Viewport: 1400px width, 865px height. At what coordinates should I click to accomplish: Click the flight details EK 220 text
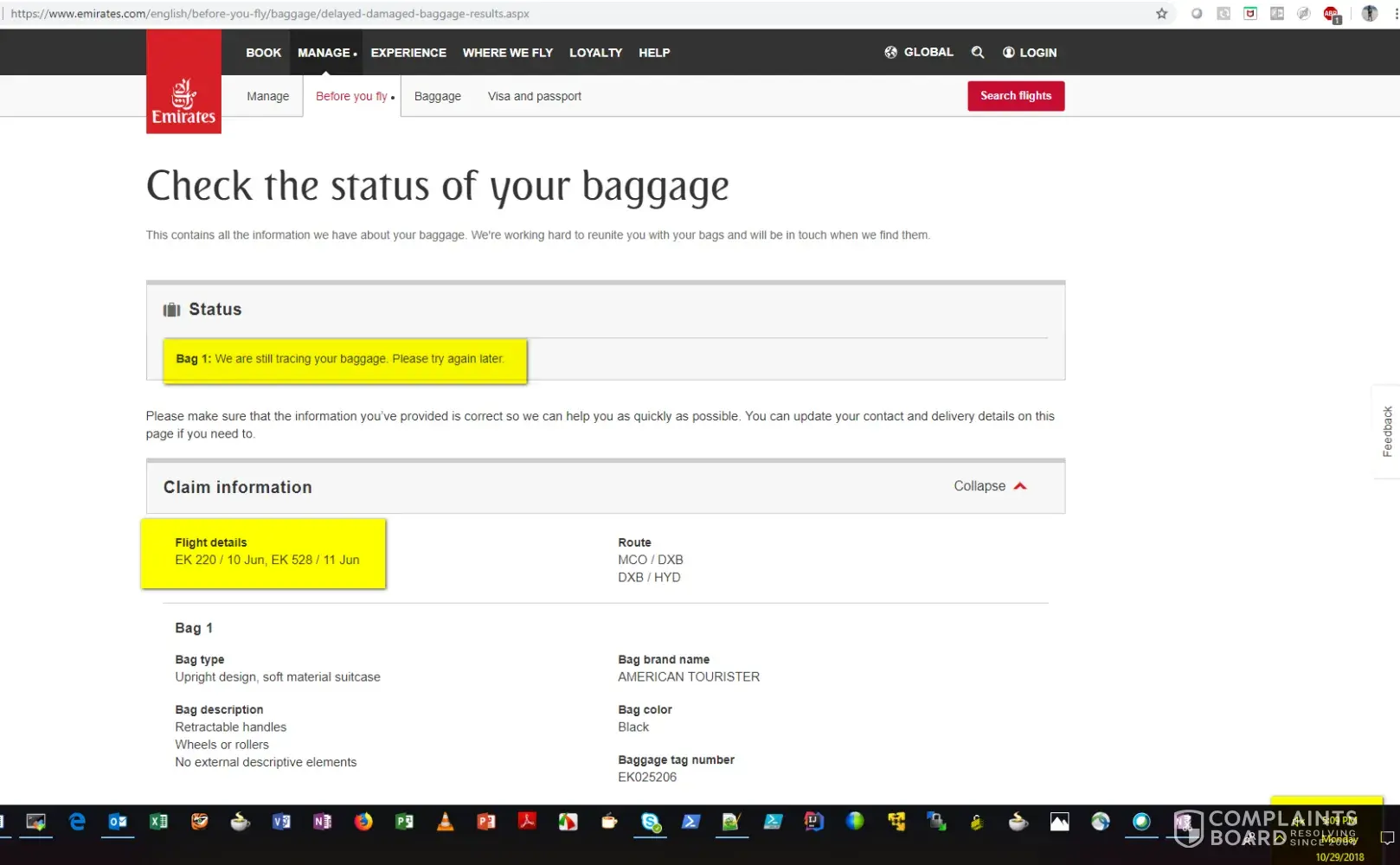267,560
